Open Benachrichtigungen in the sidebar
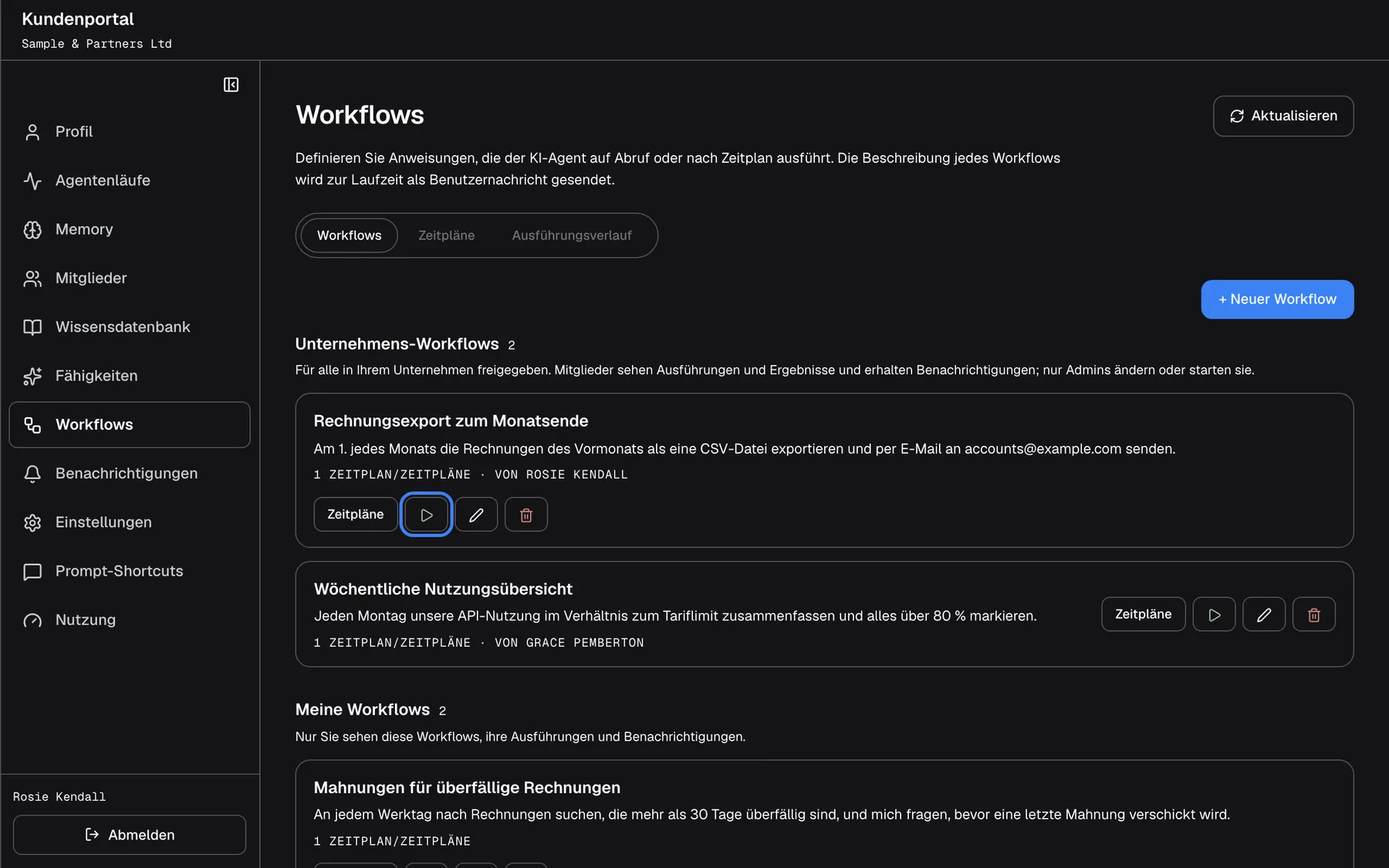 click(x=130, y=474)
